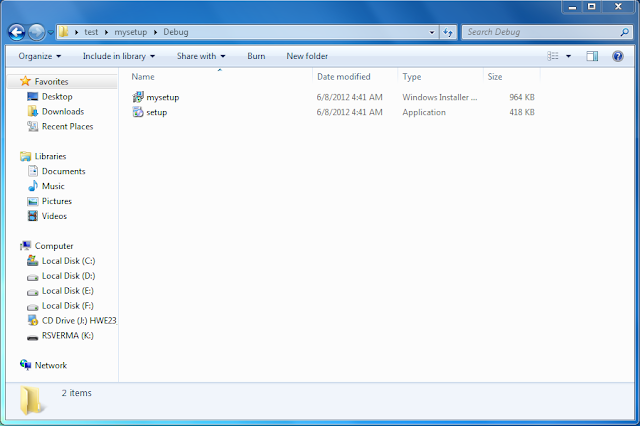Click the folder icon in details pane
This screenshot has width=640, height=426.
click(32, 401)
